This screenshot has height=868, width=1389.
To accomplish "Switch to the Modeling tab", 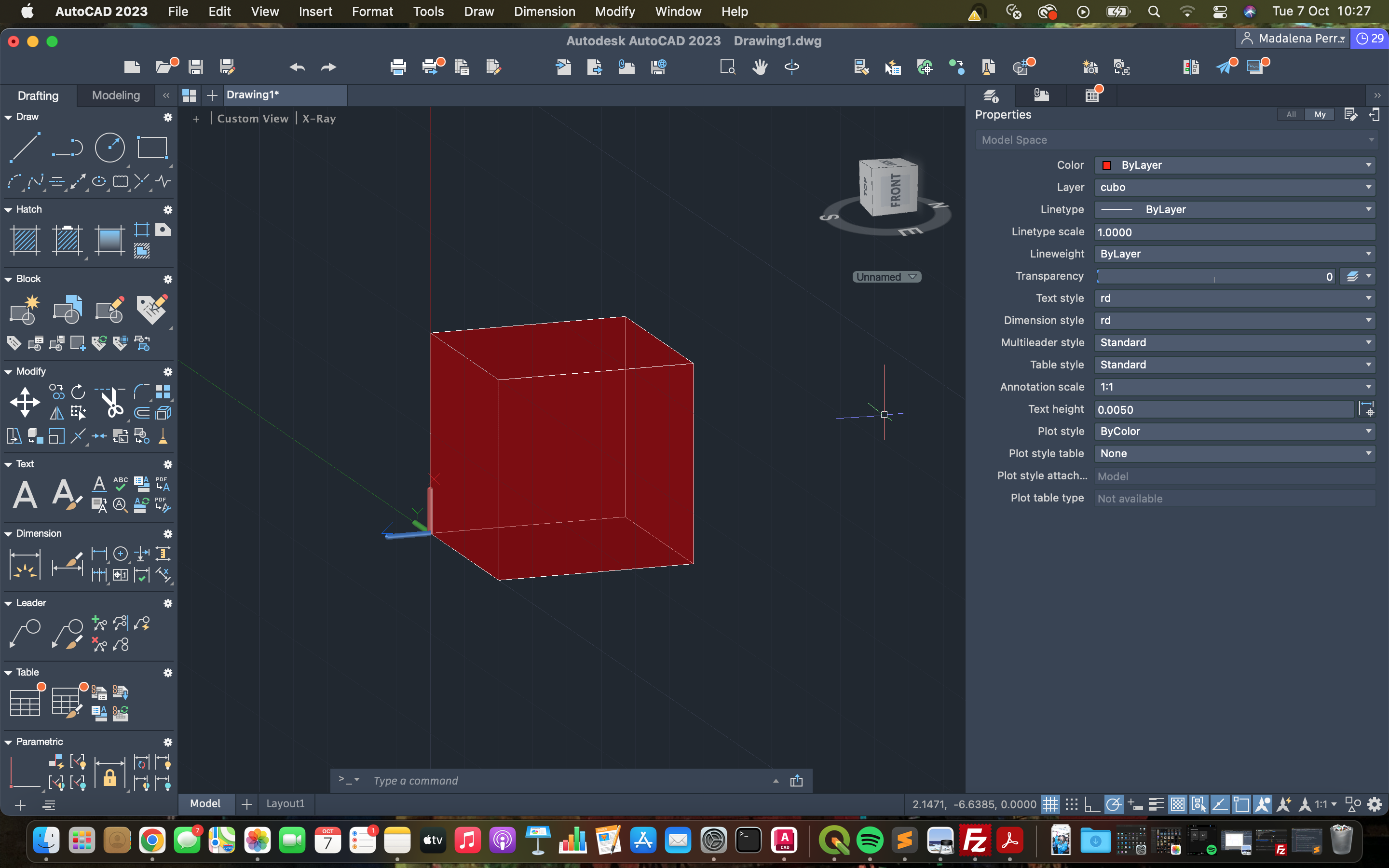I will click(116, 95).
